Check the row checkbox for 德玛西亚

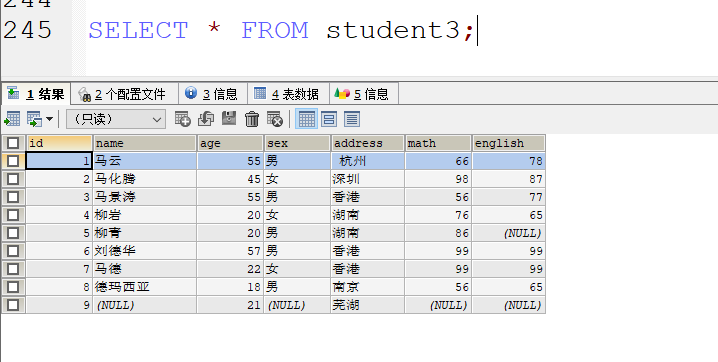13,287
